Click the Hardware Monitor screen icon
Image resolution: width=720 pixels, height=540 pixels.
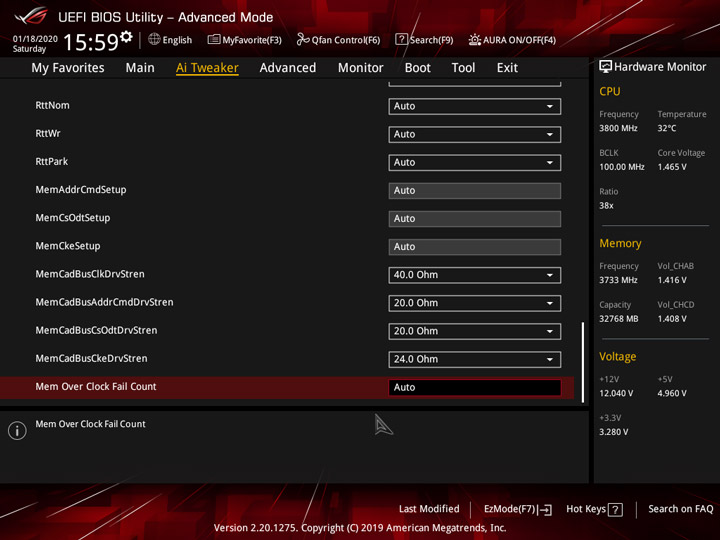coord(605,67)
